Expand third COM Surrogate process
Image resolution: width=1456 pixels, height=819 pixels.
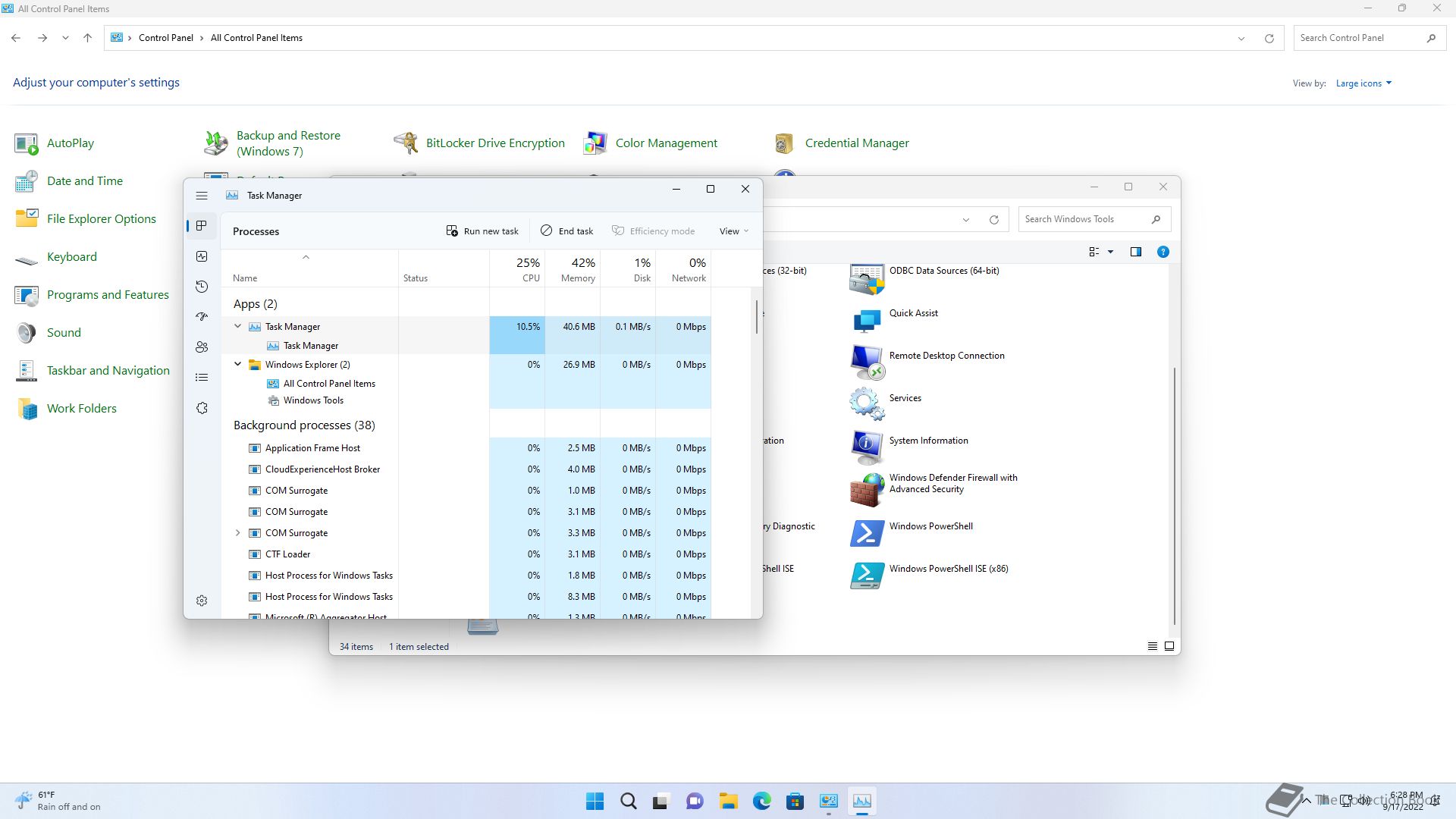click(237, 533)
